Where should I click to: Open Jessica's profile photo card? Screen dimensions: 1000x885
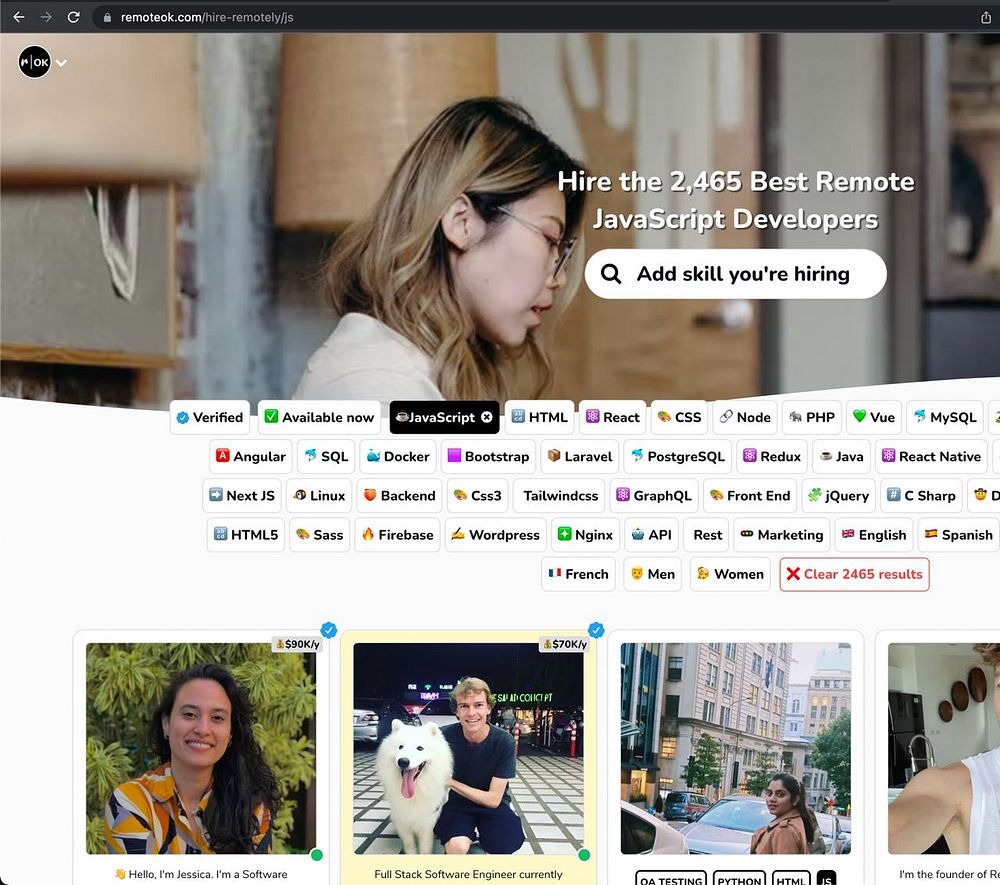point(201,748)
